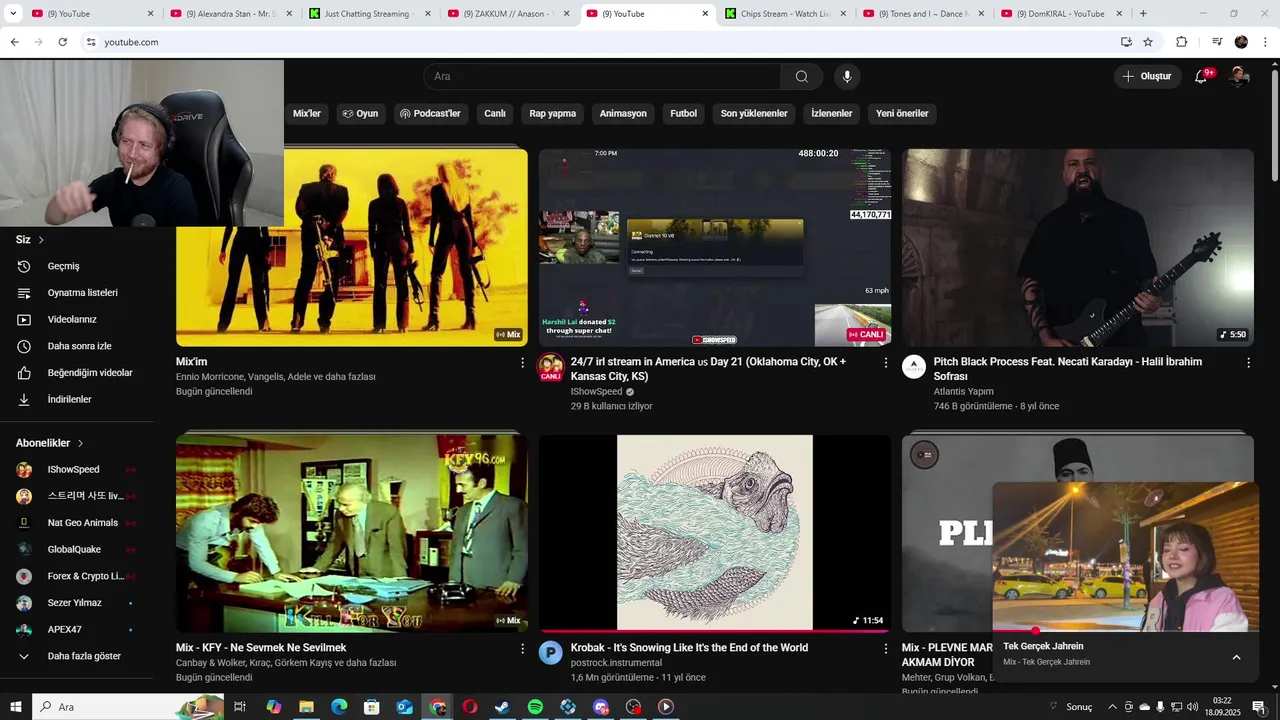This screenshot has height=720, width=1280.
Task: Click the Windows Start button
Action: 16,707
